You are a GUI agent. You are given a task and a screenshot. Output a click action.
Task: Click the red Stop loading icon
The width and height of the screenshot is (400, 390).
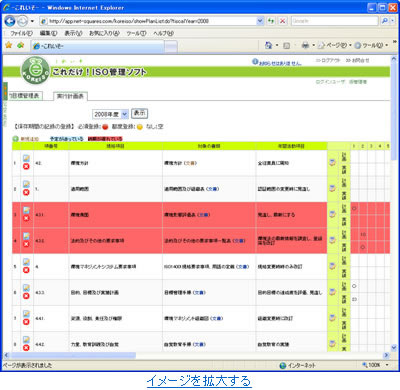coord(283,21)
